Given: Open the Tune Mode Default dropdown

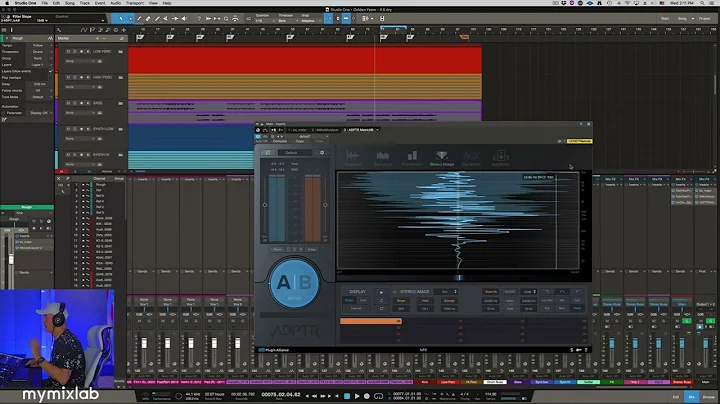Looking at the screenshot, I should (x=40, y=97).
